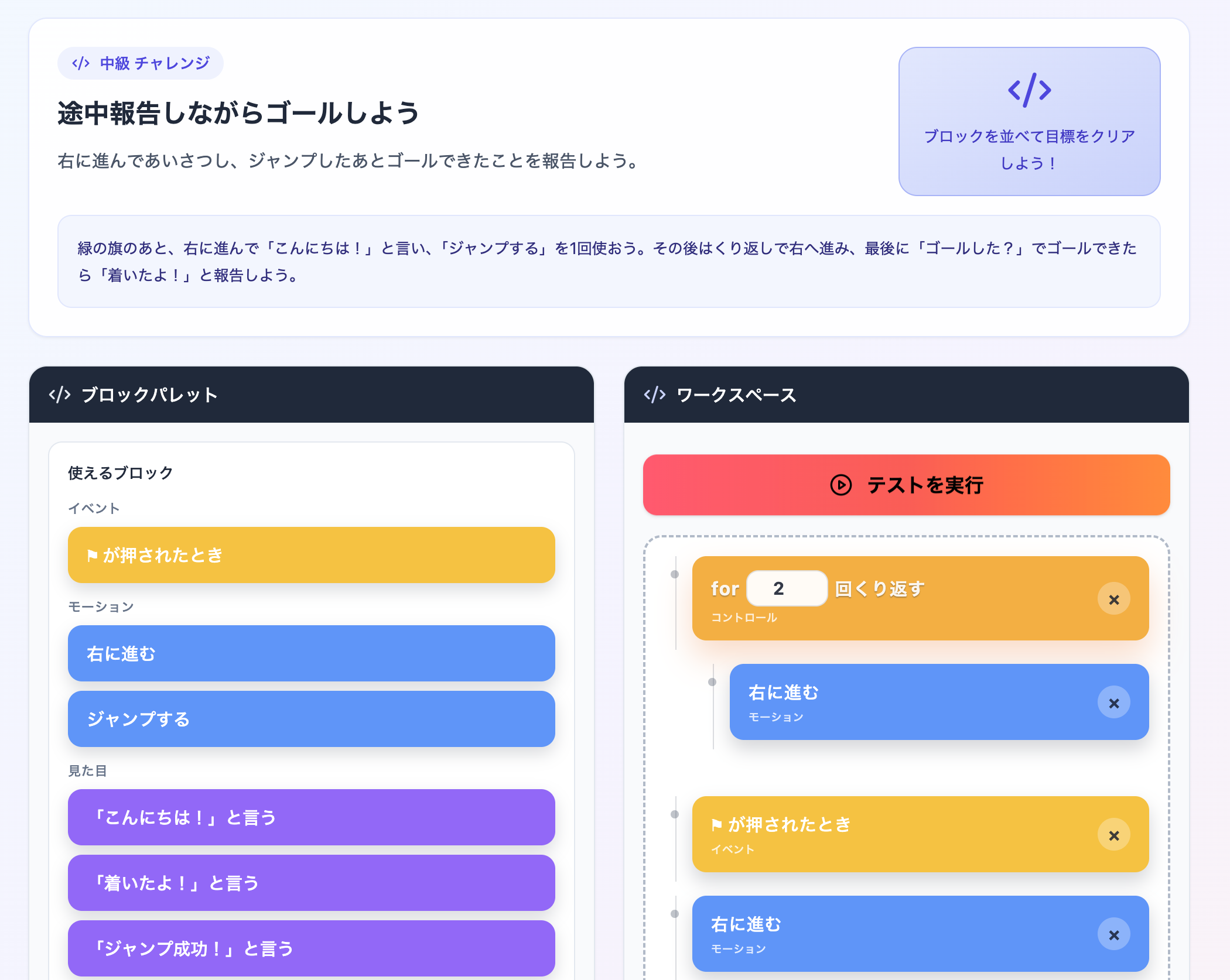Edit the loop repeat count field

click(x=786, y=588)
